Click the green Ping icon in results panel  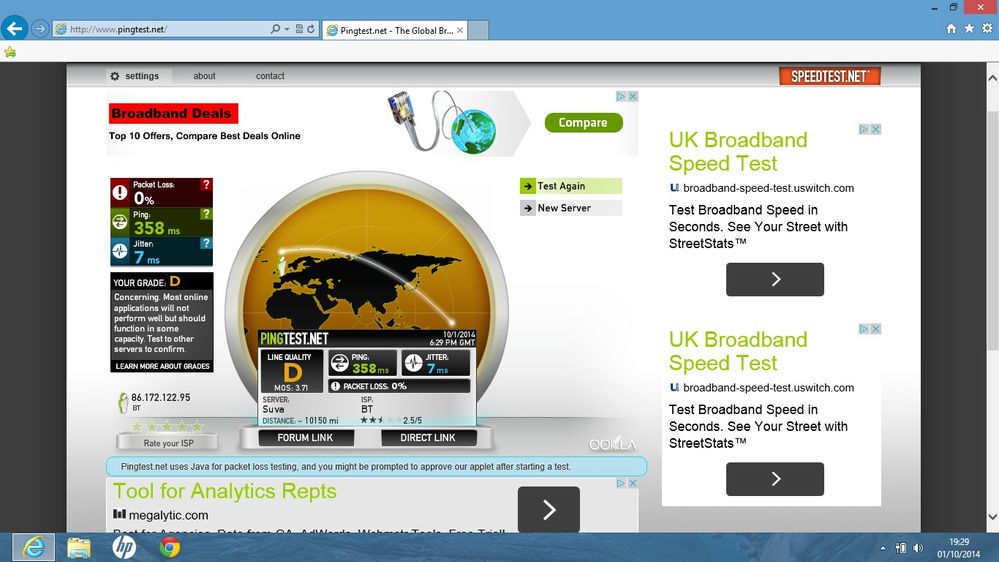pyautogui.click(x=120, y=222)
